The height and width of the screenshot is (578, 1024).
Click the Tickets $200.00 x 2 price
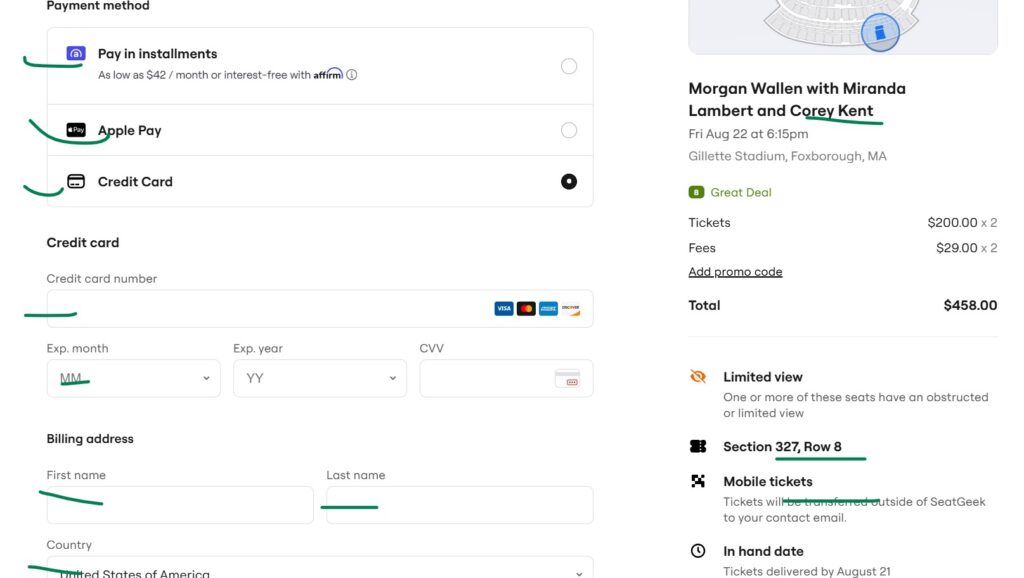962,223
